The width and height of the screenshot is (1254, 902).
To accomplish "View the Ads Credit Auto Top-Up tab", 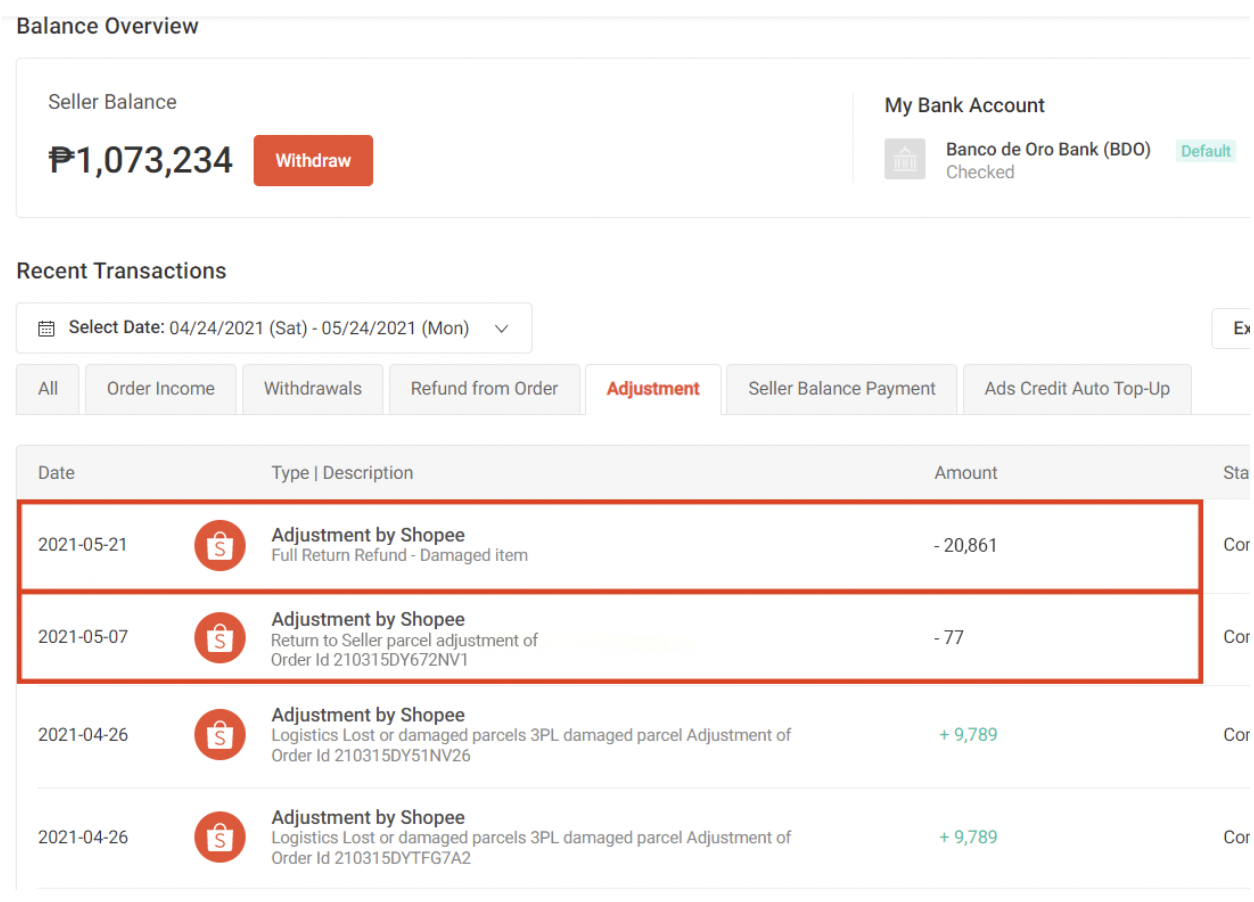I will [x=1077, y=389].
